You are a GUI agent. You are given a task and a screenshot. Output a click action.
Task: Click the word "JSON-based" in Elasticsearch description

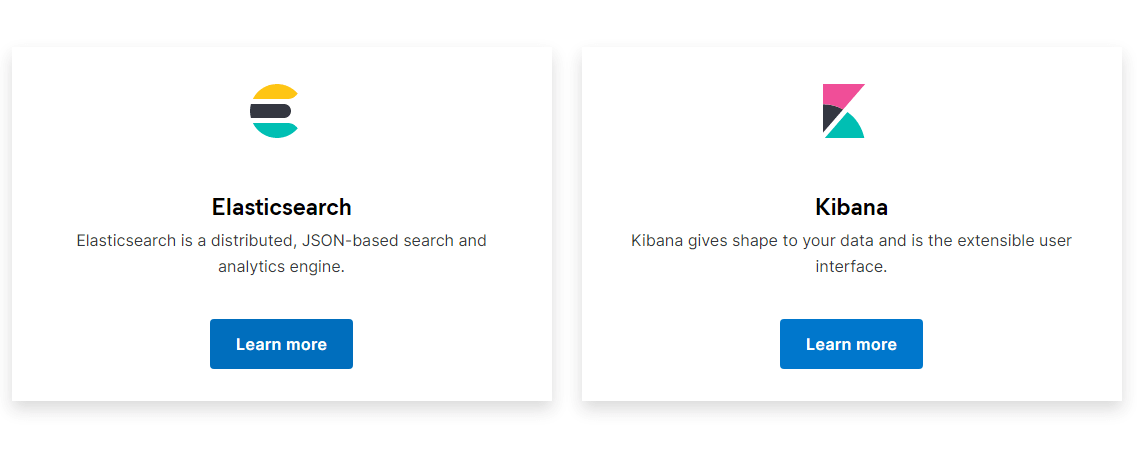point(343,240)
